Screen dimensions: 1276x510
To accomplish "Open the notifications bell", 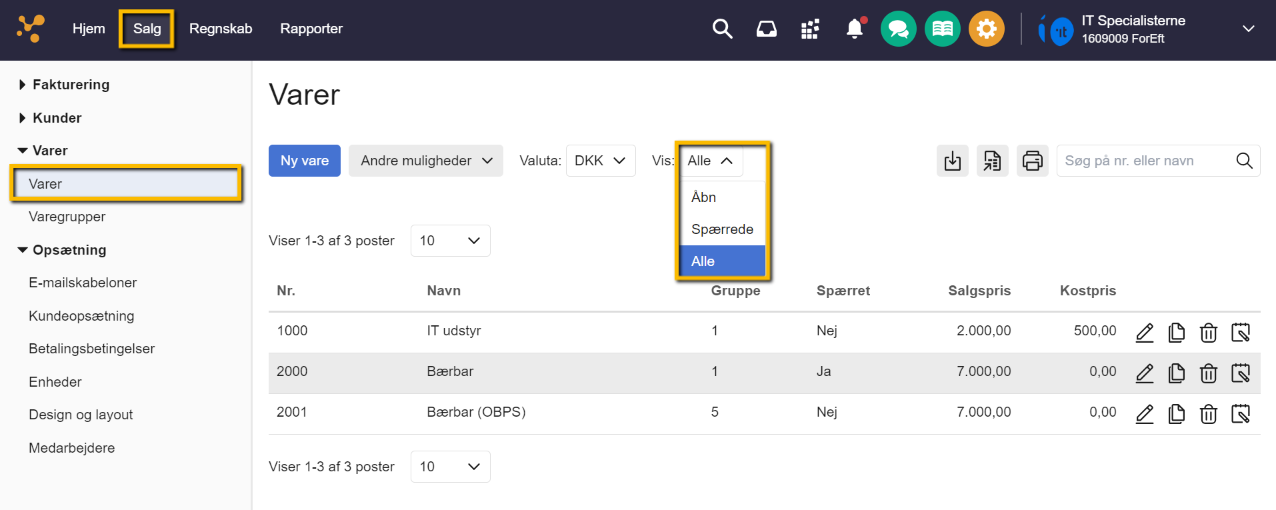I will (x=854, y=29).
